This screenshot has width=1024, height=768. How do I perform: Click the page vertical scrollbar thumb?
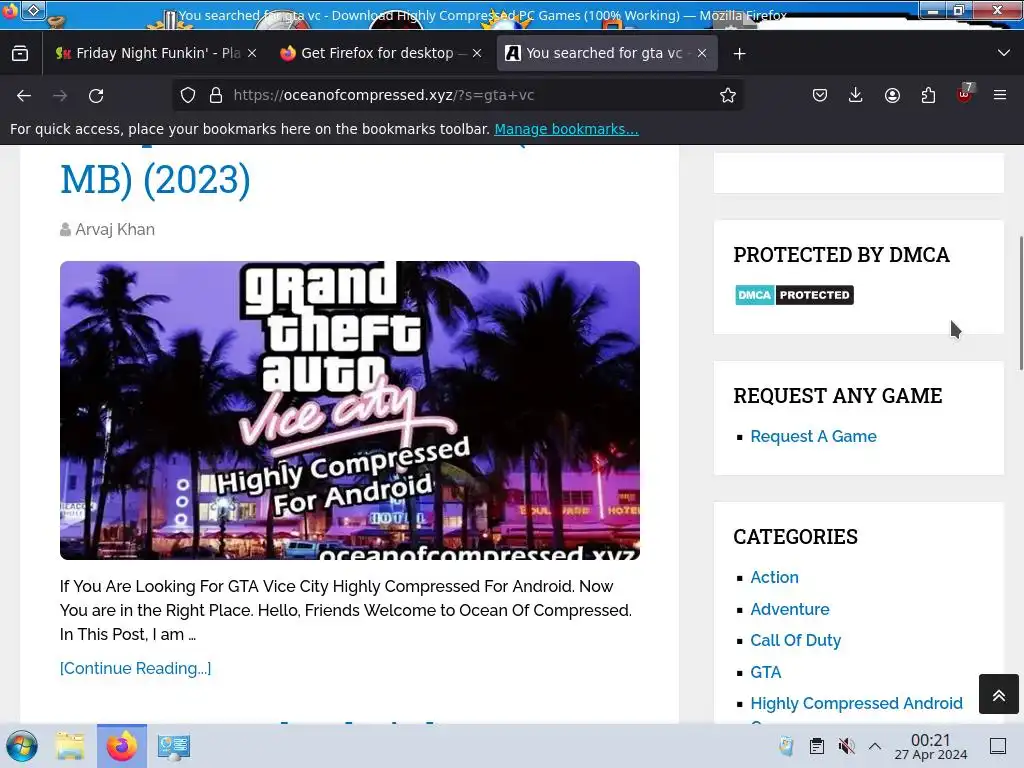click(x=1020, y=304)
